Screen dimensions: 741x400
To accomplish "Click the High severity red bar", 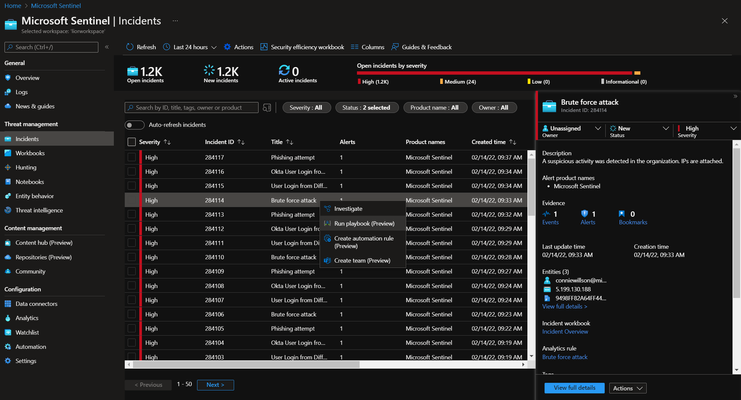I will [494, 73].
